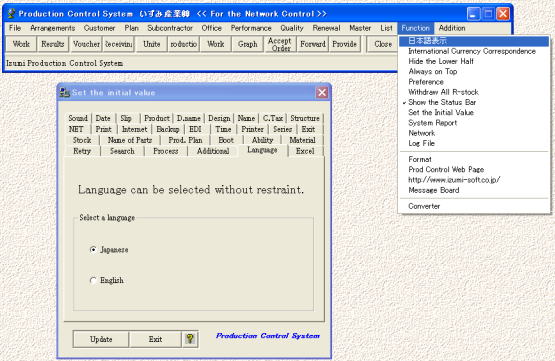This screenshot has width=555, height=361.
Task: Click the Set the initial value dialog icon
Action: [64, 92]
